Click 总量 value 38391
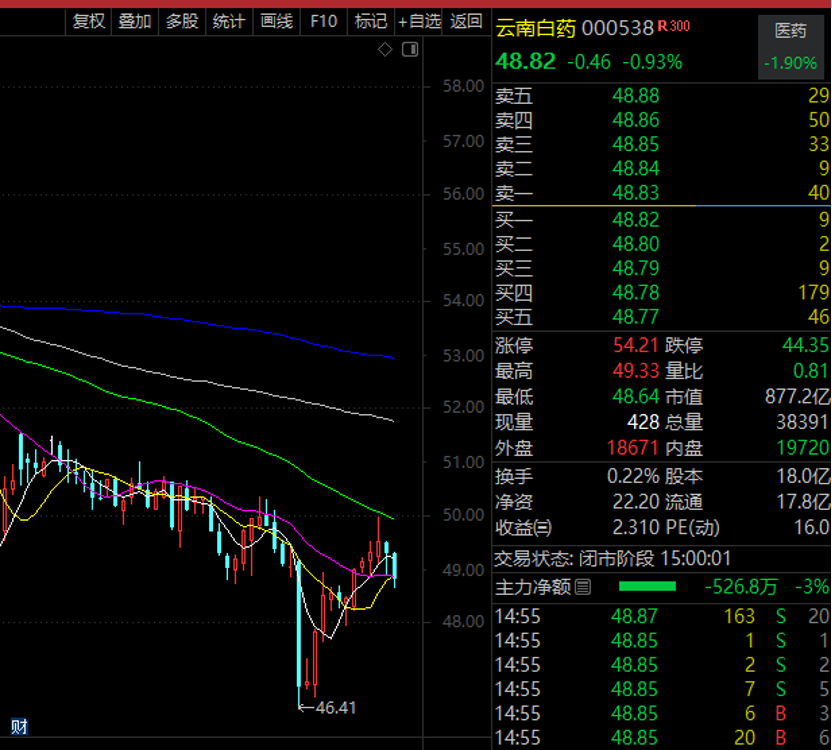The width and height of the screenshot is (832, 750). pyautogui.click(x=802, y=423)
